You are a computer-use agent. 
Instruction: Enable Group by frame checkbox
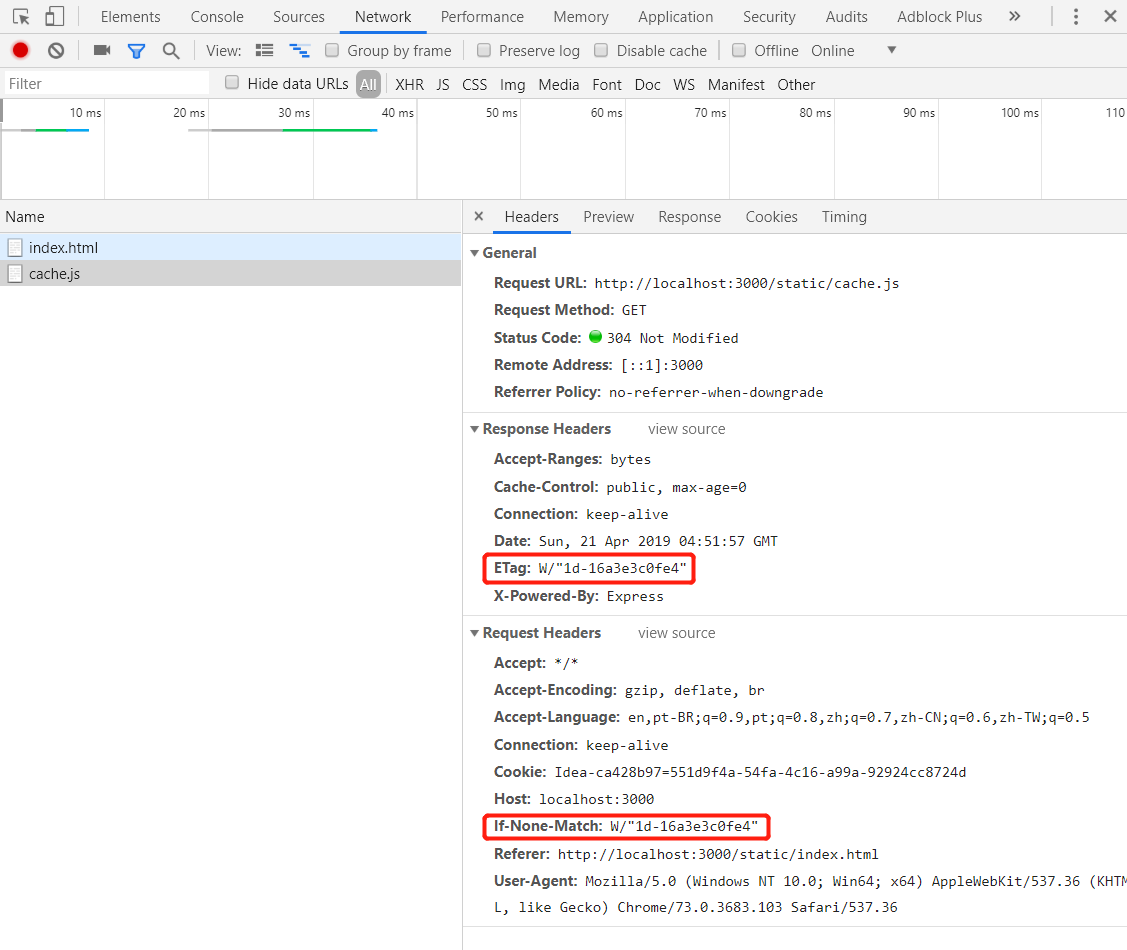tap(331, 50)
